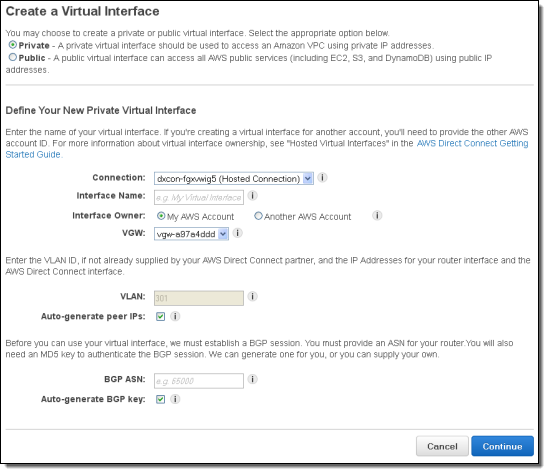Click the info icon beside the VGW dropdown
The height and width of the screenshot is (475, 550).
pos(237,233)
